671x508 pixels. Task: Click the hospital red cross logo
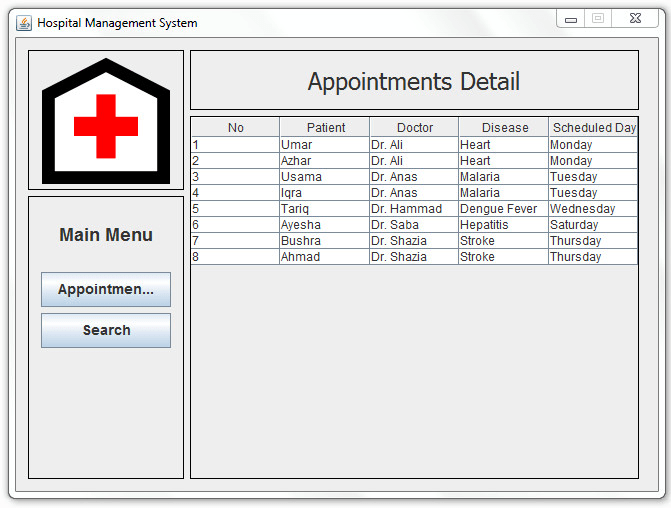tap(106, 121)
